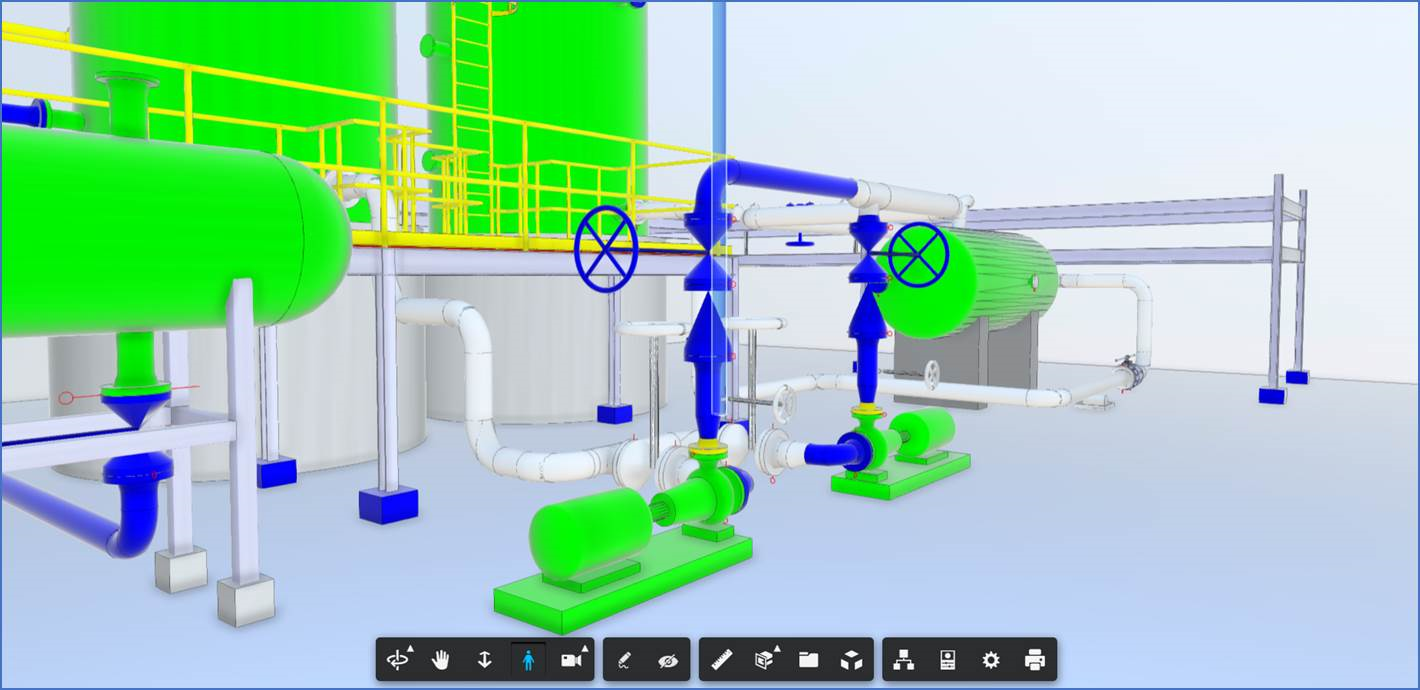This screenshot has height=690, width=1420.
Task: Open the Settings gear
Action: 991,660
